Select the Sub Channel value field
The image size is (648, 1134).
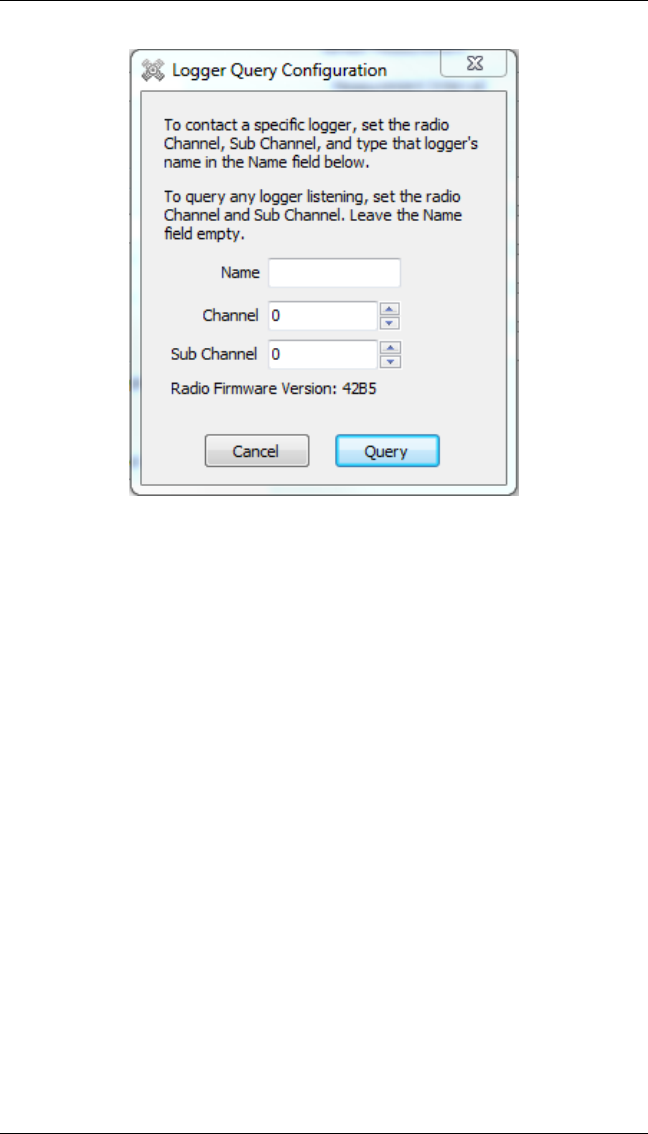click(323, 354)
